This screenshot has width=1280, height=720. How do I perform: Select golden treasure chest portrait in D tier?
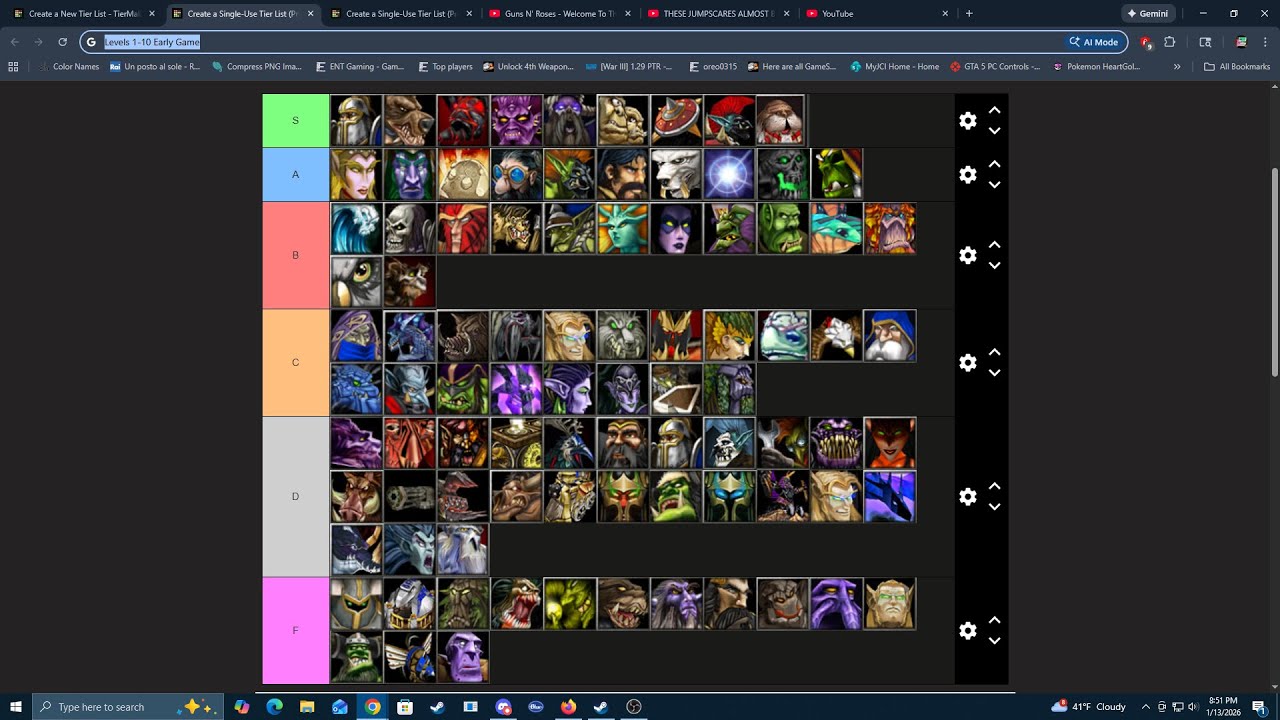pyautogui.click(x=516, y=443)
